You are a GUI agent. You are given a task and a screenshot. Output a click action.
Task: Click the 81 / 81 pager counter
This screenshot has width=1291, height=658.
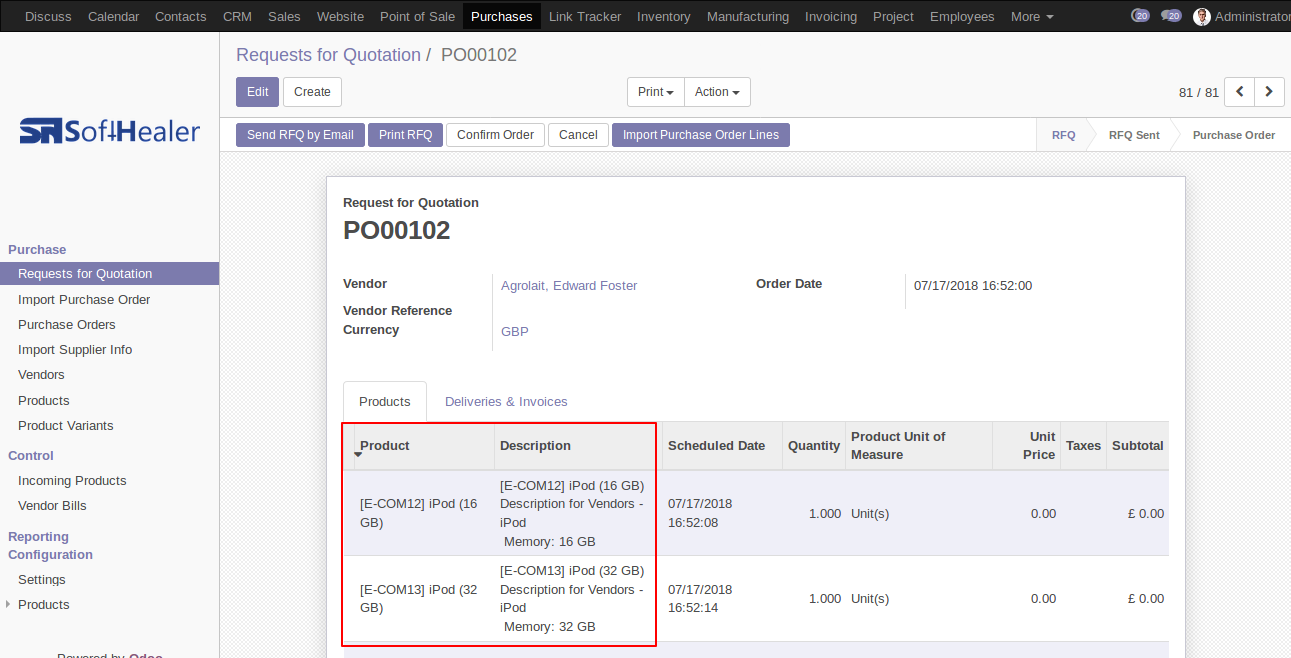1198,93
